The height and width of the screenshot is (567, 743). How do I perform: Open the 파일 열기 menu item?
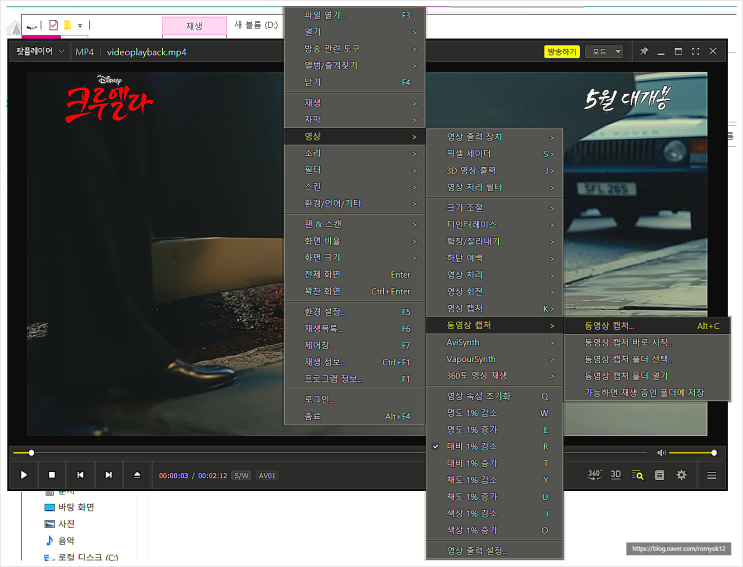coord(354,15)
